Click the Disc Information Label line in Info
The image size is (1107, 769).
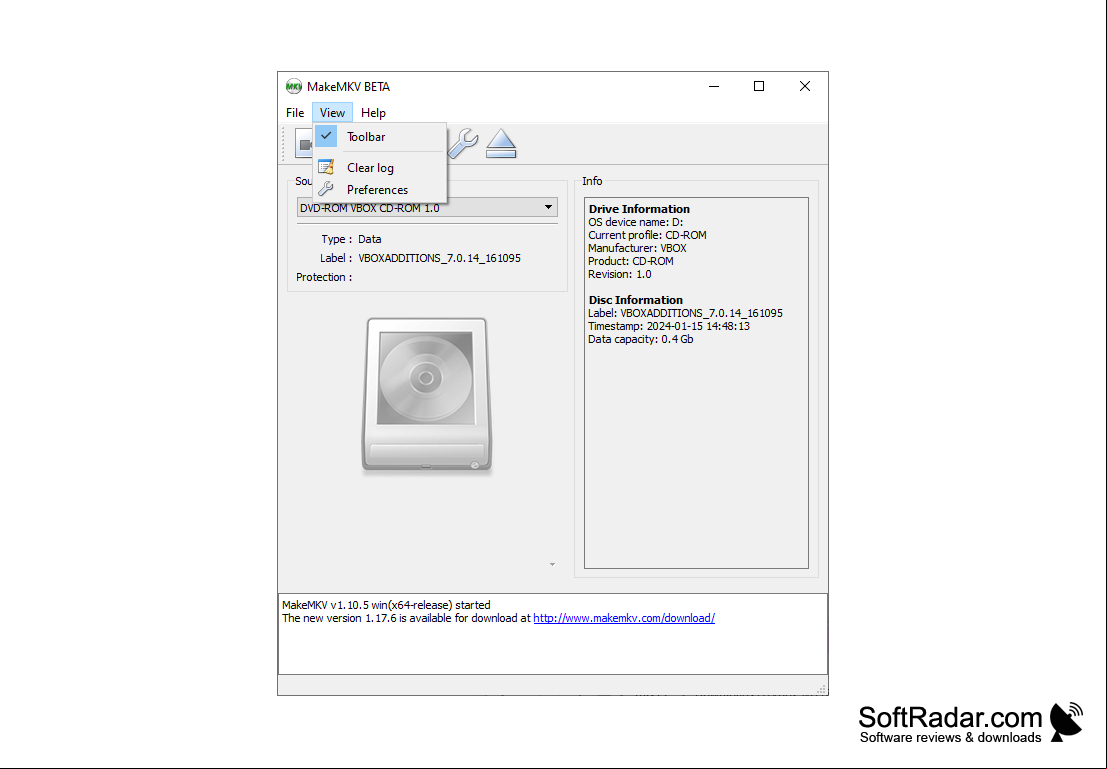click(x=686, y=313)
